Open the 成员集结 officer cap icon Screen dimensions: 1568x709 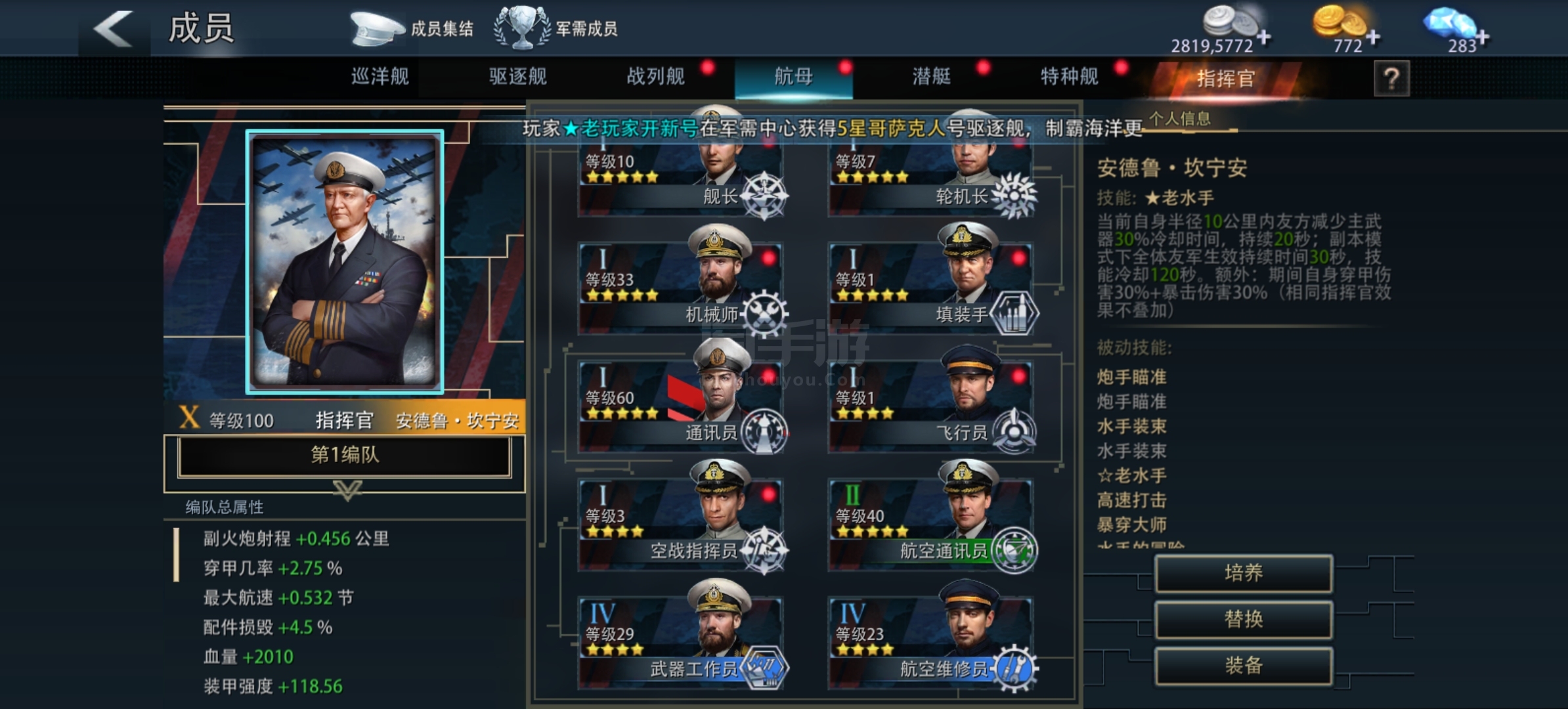point(376,28)
